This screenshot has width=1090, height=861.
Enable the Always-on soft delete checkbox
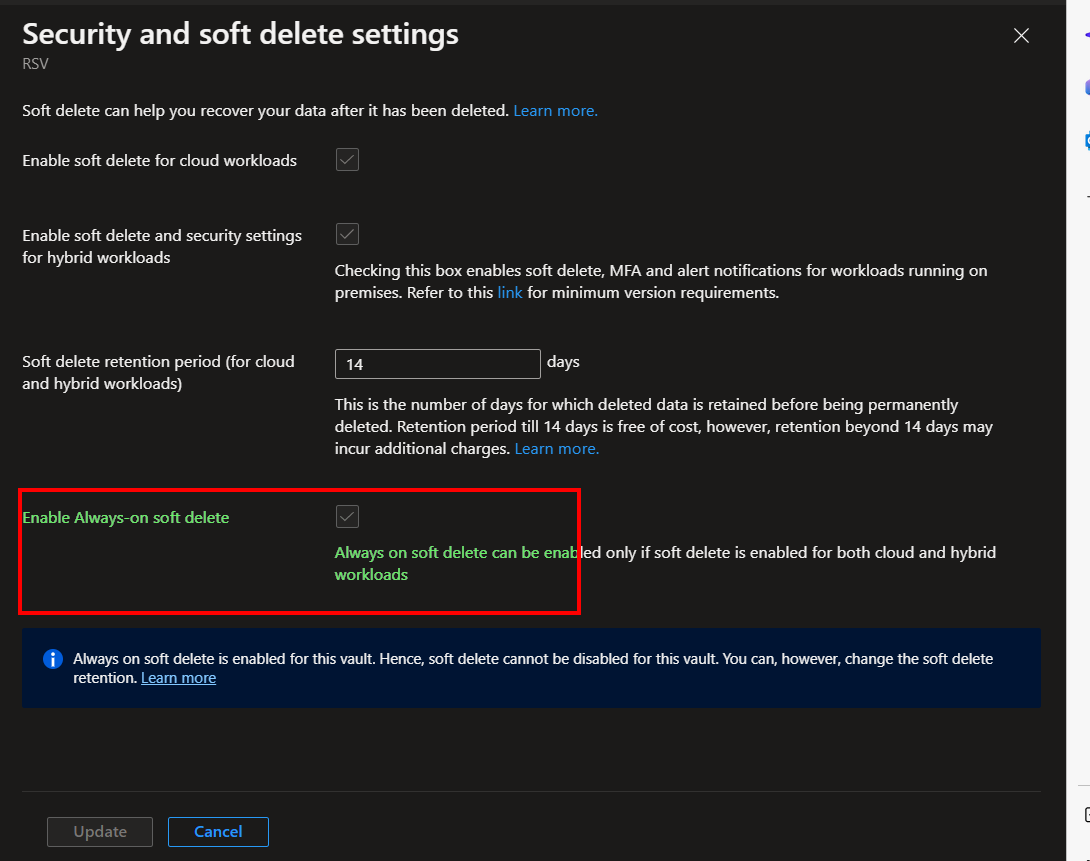347,516
